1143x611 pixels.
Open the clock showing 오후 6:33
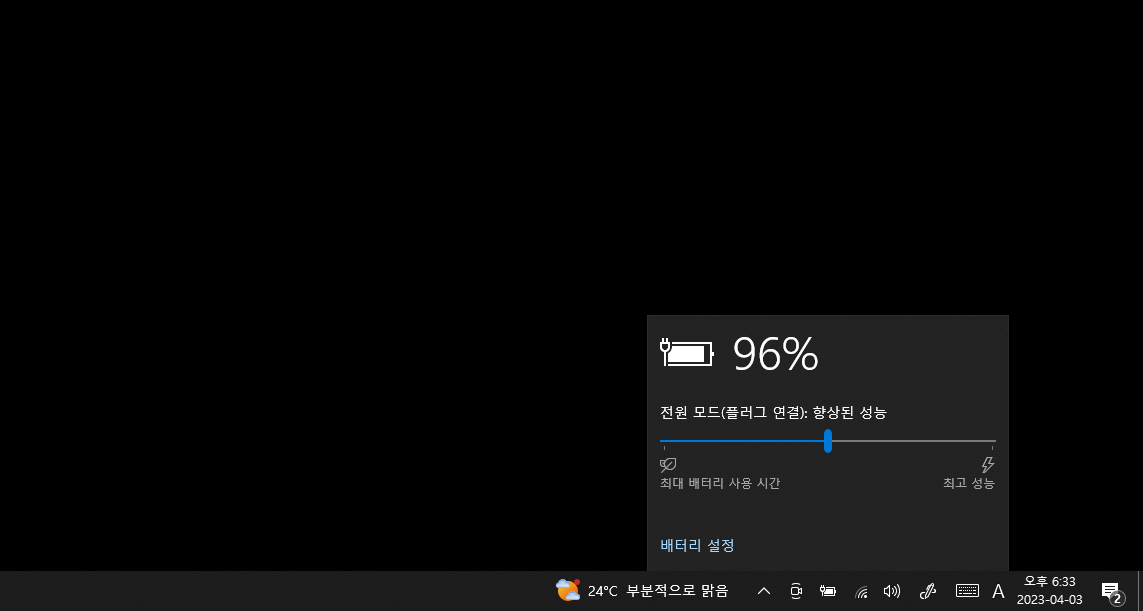[x=1050, y=591]
